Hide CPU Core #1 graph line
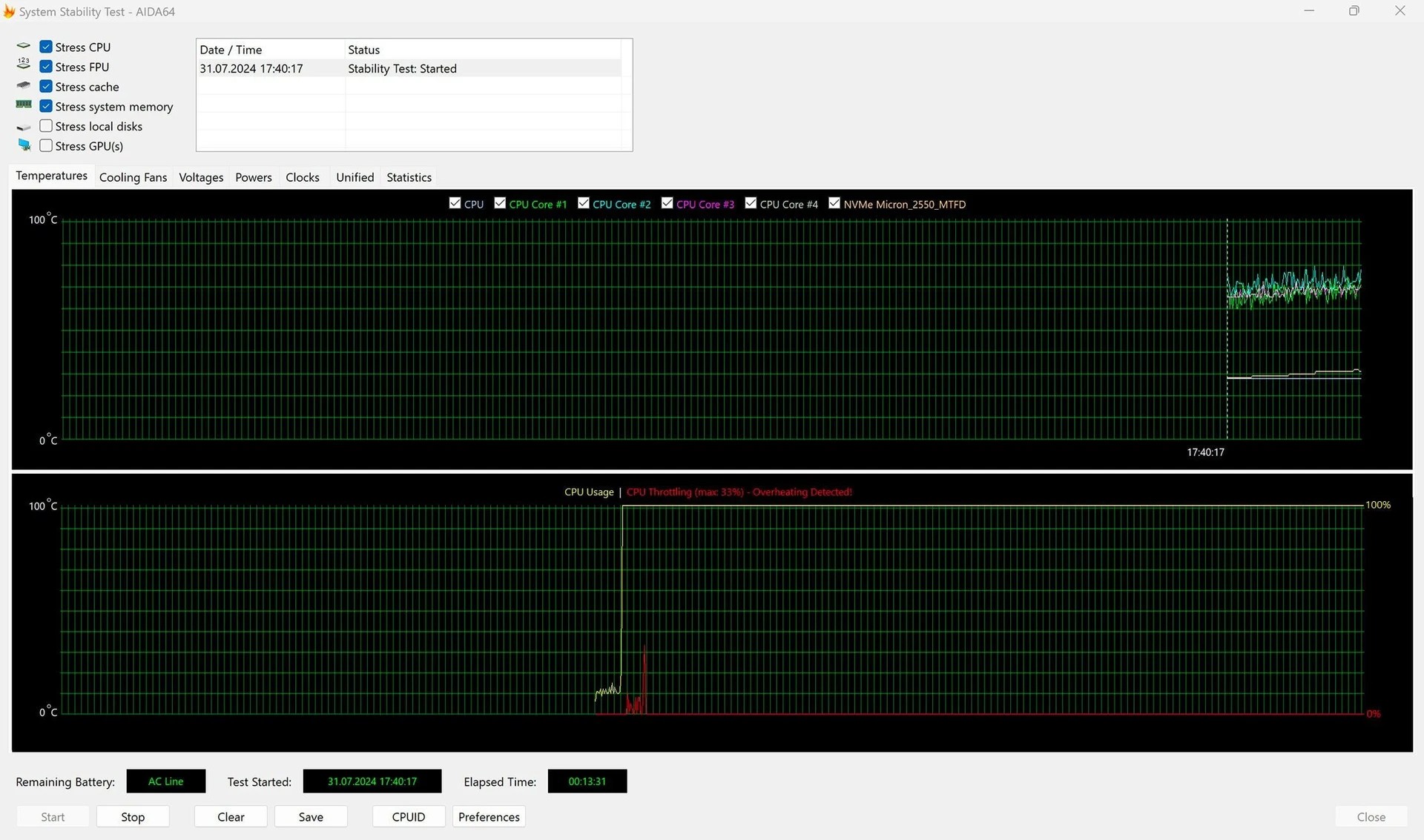The width and height of the screenshot is (1424, 840). coord(500,203)
